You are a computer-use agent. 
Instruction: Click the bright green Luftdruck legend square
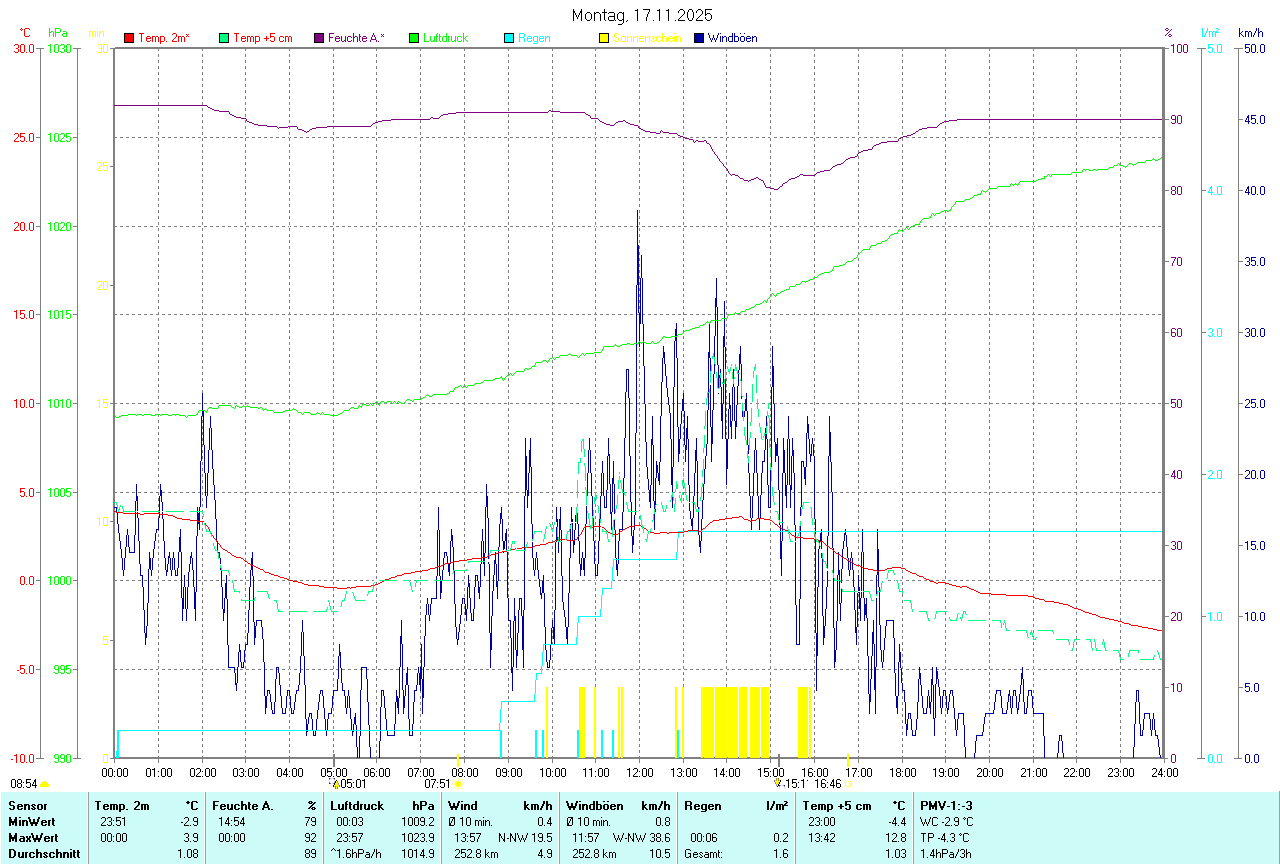[x=414, y=38]
